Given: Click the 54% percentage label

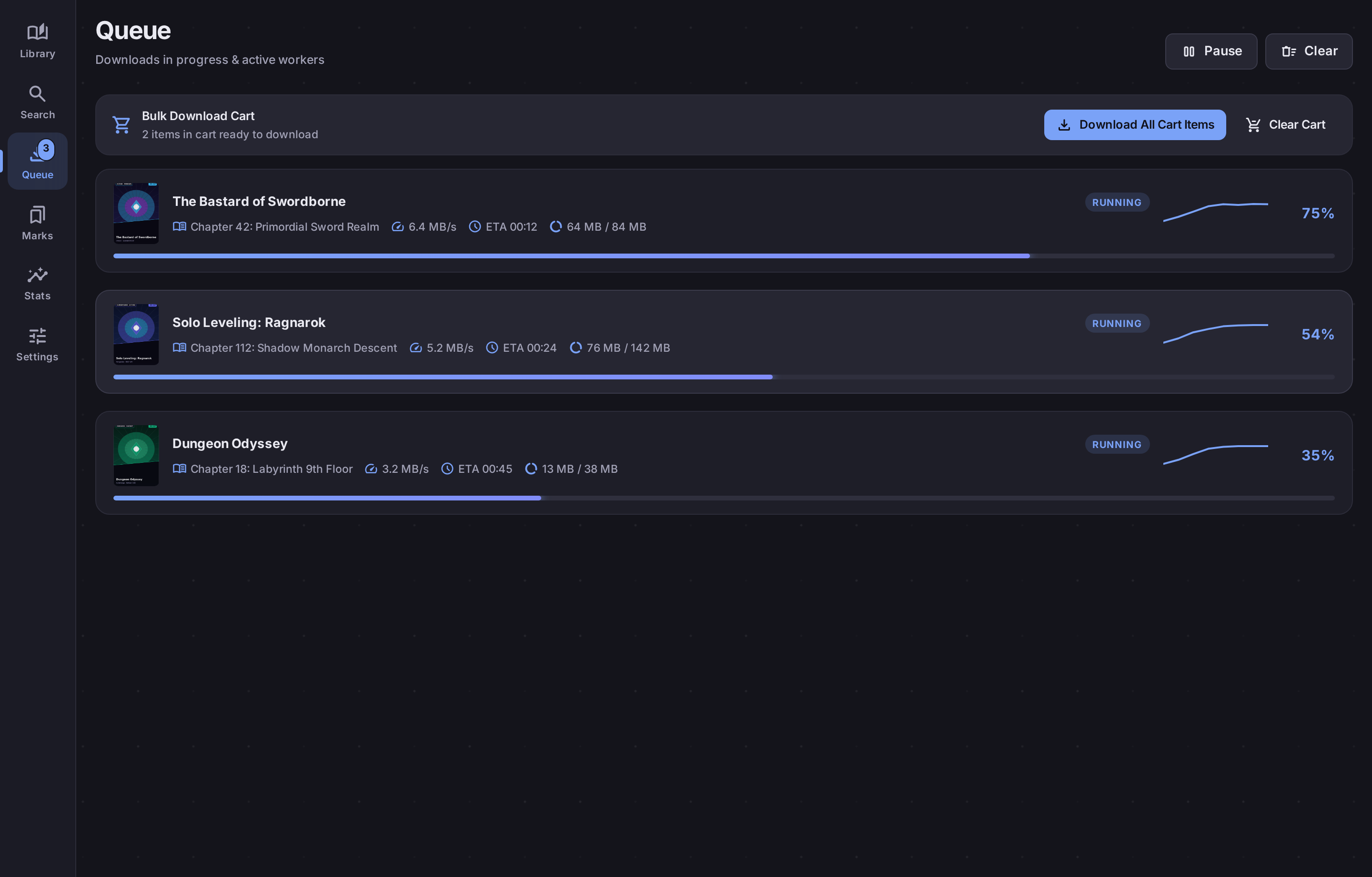Looking at the screenshot, I should (1317, 334).
